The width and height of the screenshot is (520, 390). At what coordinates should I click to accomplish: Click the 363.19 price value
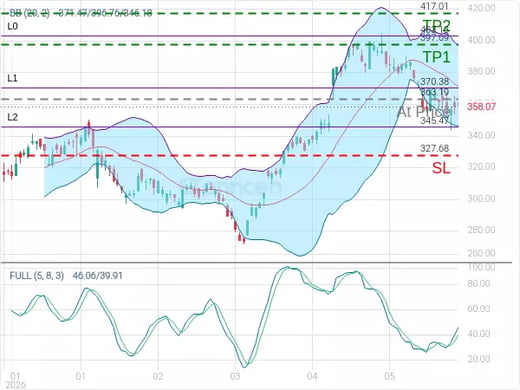(434, 92)
